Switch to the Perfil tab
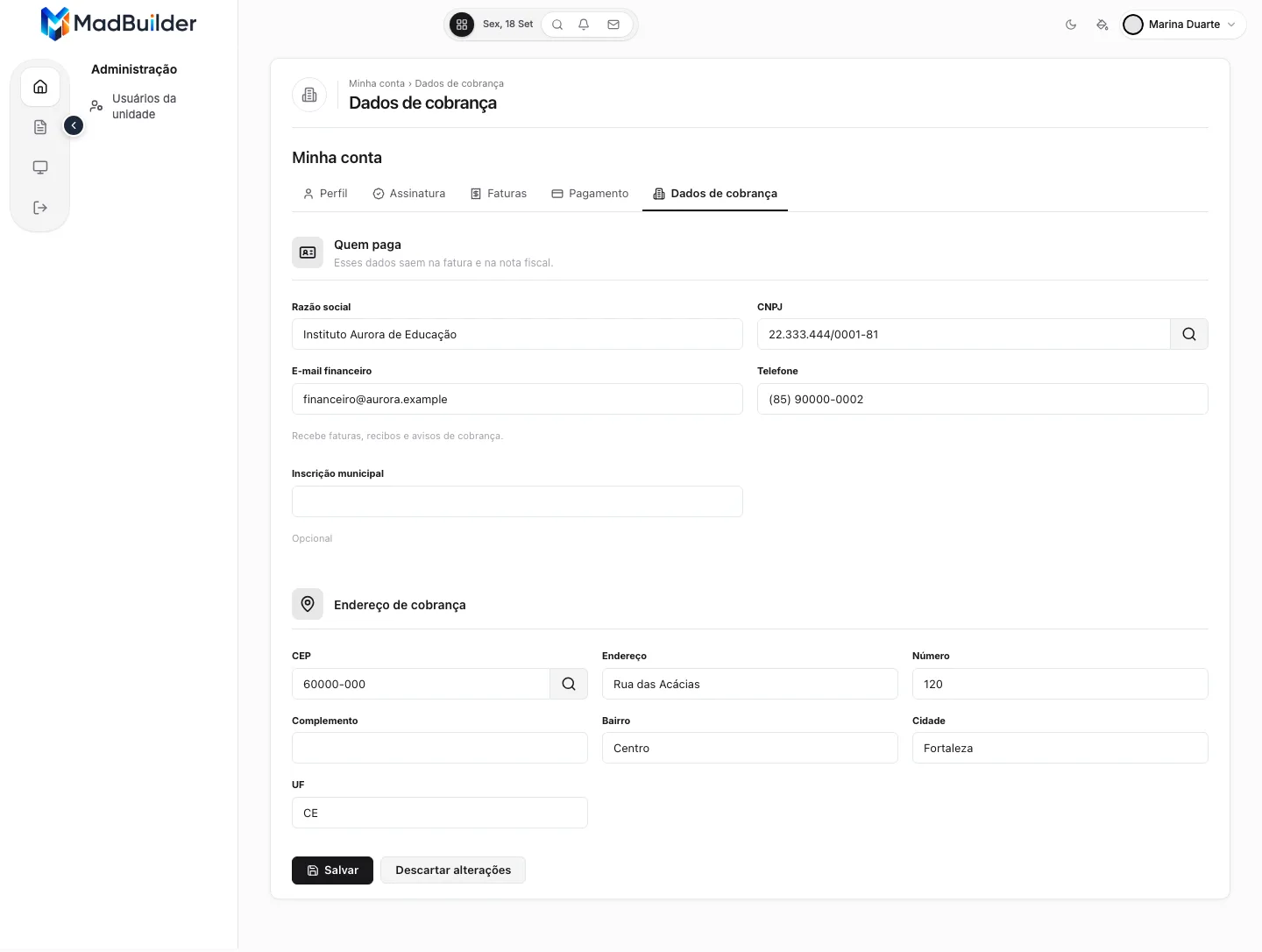 pyautogui.click(x=325, y=194)
